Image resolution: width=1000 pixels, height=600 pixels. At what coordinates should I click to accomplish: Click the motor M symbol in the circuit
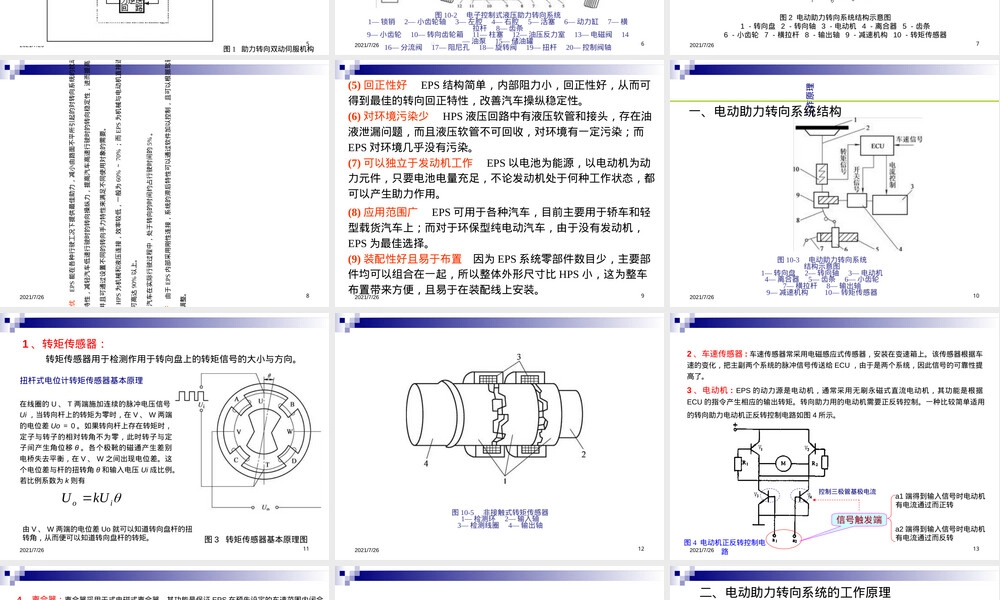(x=783, y=464)
